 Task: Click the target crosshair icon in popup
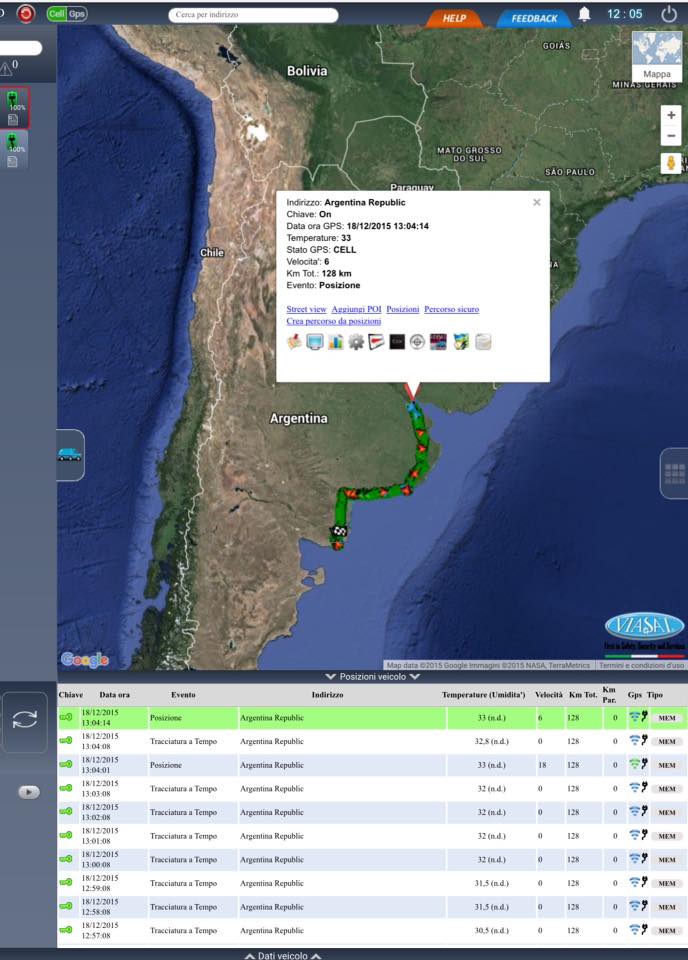coord(417,342)
